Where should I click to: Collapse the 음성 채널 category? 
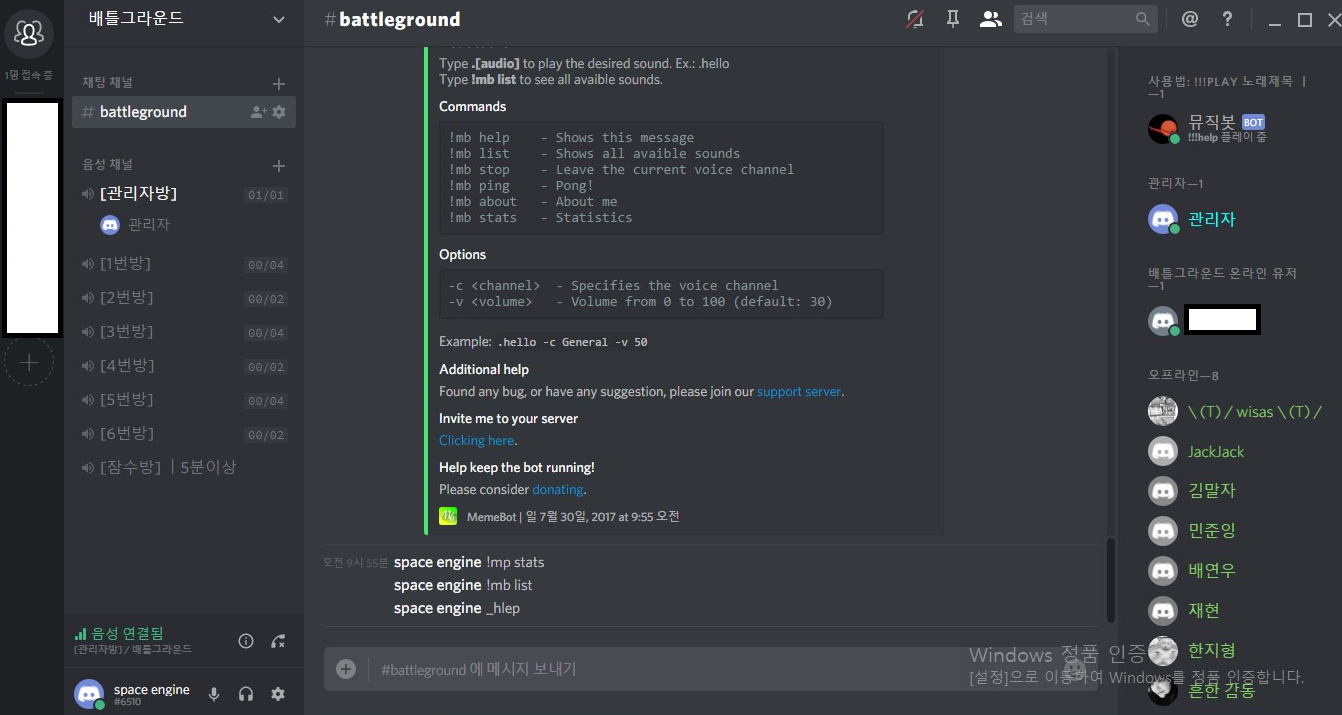(x=108, y=165)
